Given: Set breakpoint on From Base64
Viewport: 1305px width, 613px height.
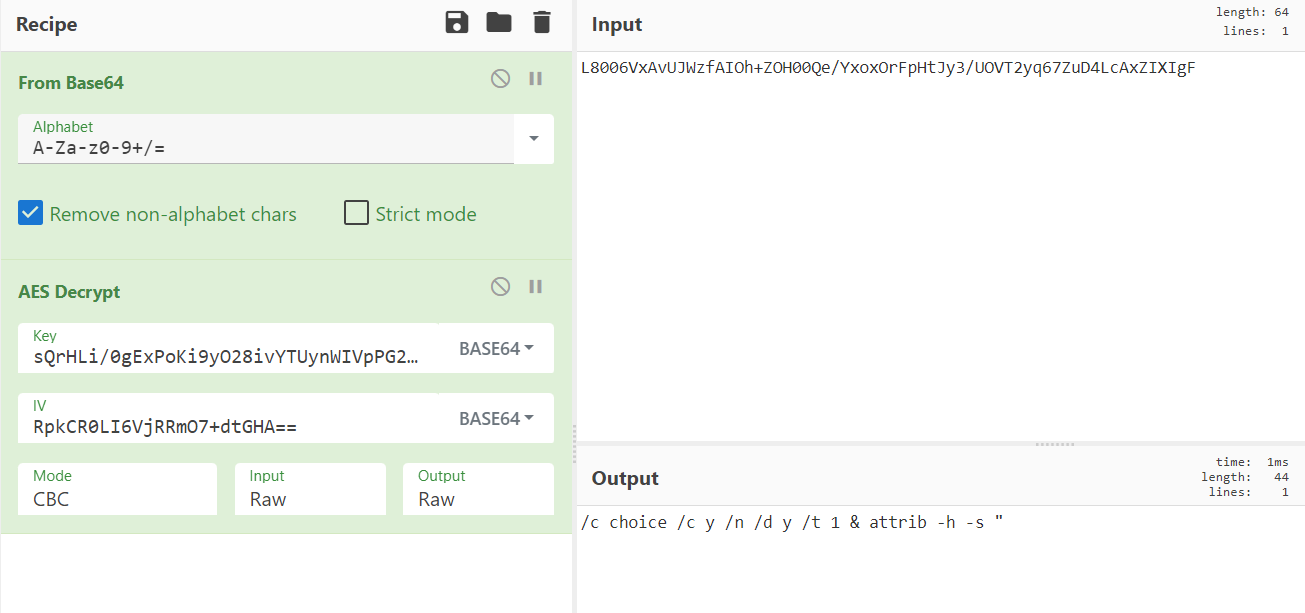Looking at the screenshot, I should (536, 79).
